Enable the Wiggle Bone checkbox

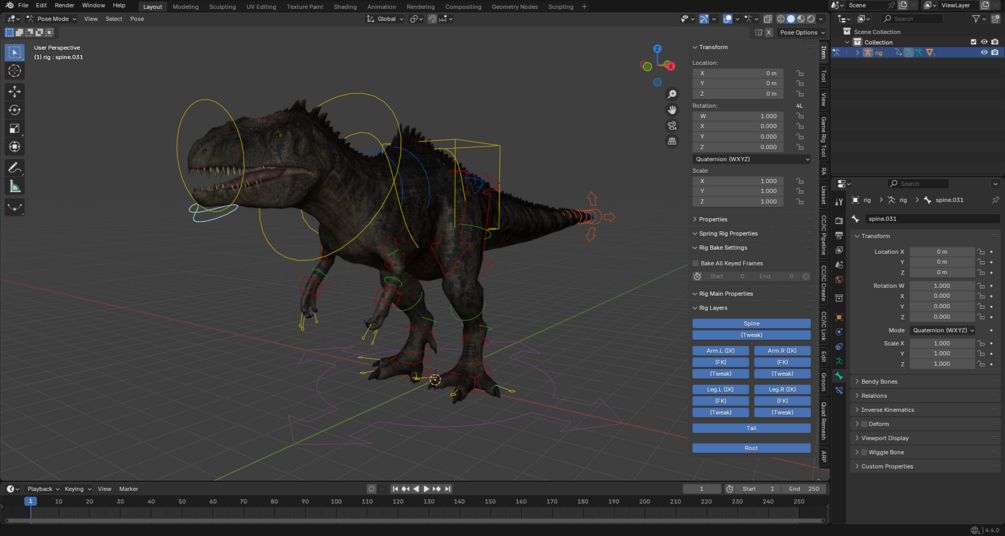click(864, 452)
